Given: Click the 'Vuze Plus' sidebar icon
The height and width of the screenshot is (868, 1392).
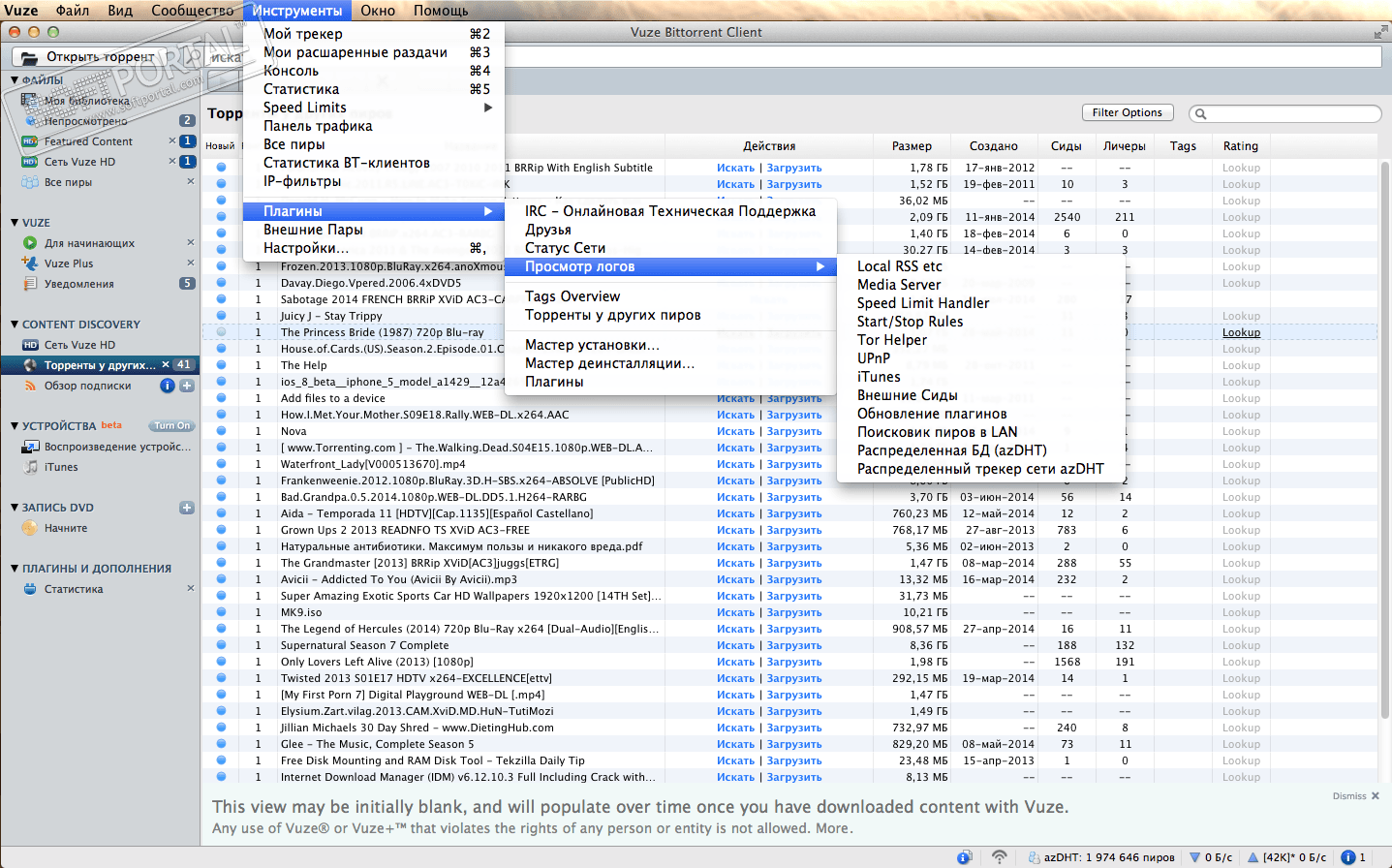Looking at the screenshot, I should coord(30,263).
